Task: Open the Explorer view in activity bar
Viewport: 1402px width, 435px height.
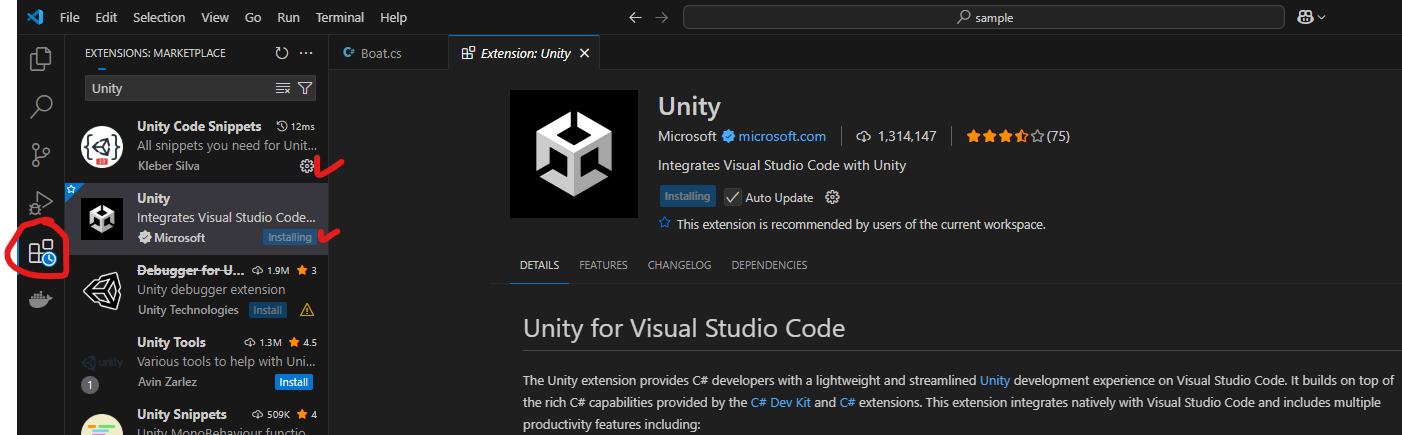Action: [x=41, y=58]
